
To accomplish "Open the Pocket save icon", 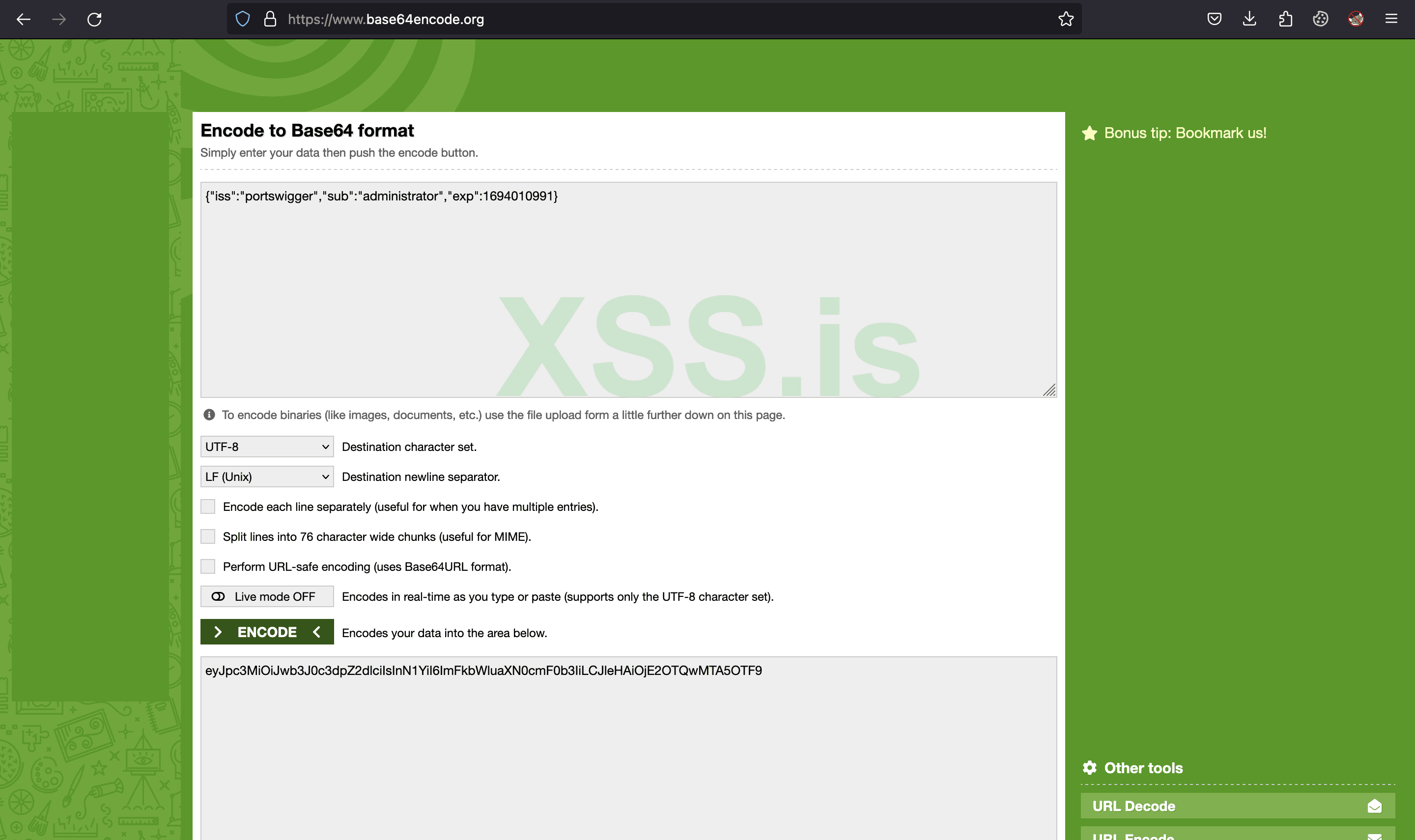I will [x=1214, y=19].
